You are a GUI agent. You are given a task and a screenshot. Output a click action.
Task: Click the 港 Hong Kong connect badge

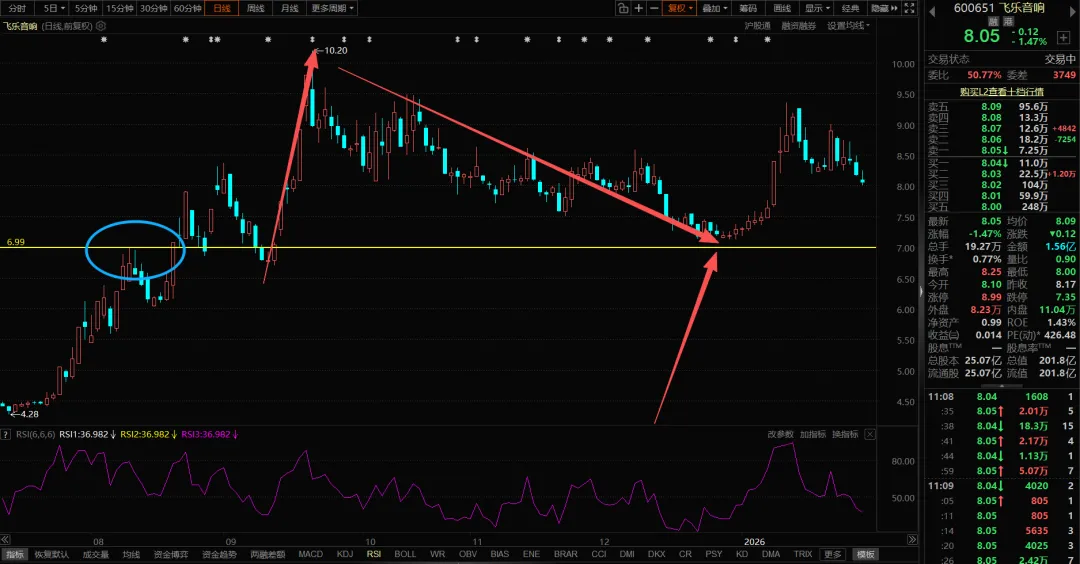(x=1008, y=22)
